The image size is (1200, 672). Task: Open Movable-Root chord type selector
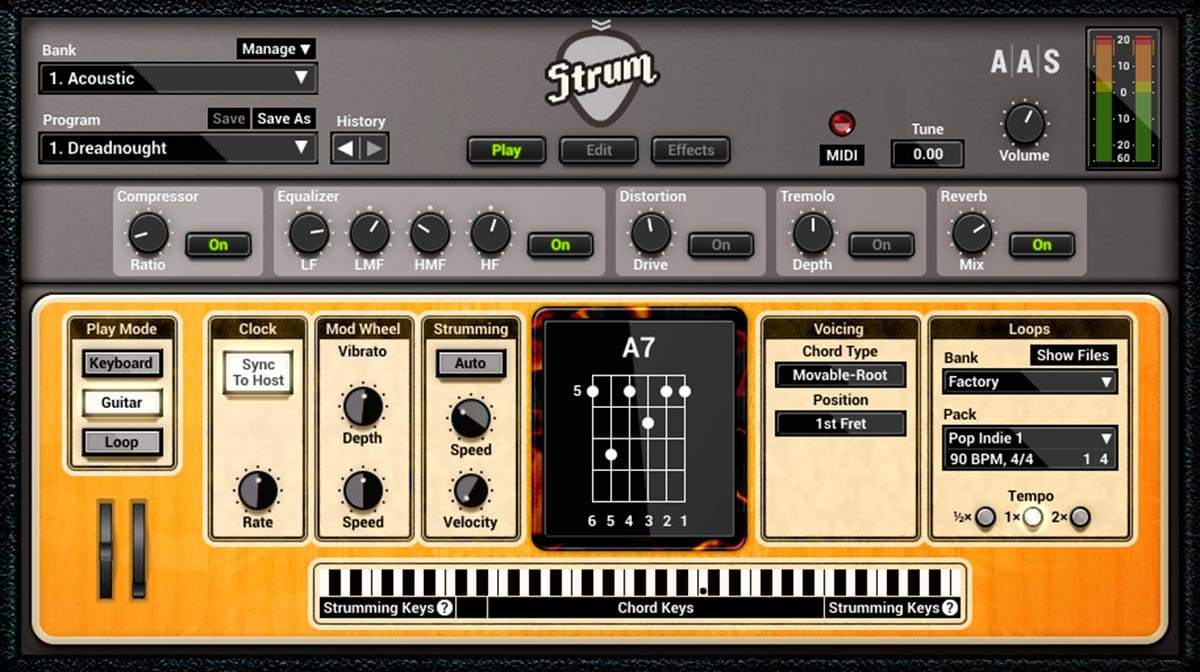pyautogui.click(x=840, y=375)
